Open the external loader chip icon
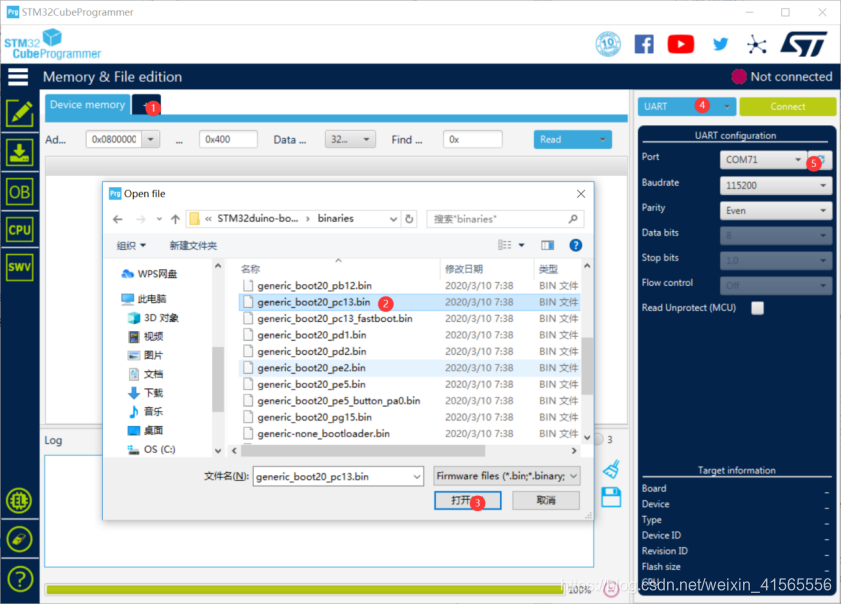The width and height of the screenshot is (842, 604). click(x=19, y=500)
